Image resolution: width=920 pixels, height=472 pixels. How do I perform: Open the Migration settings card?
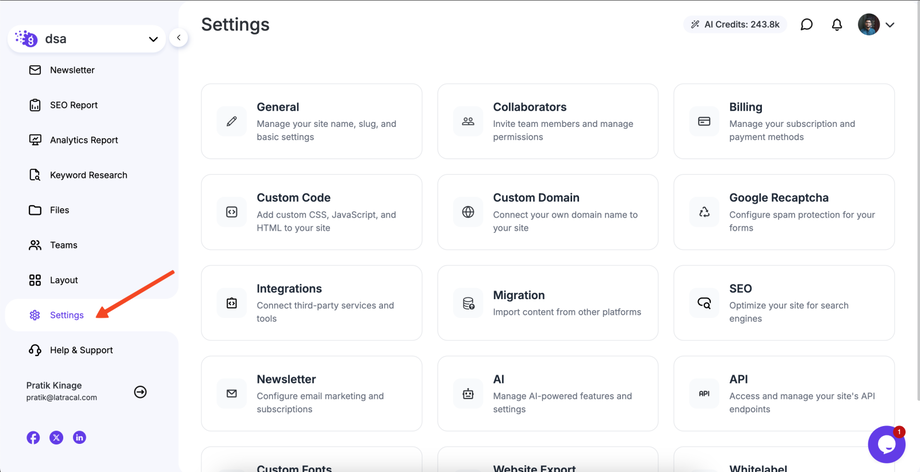547,303
